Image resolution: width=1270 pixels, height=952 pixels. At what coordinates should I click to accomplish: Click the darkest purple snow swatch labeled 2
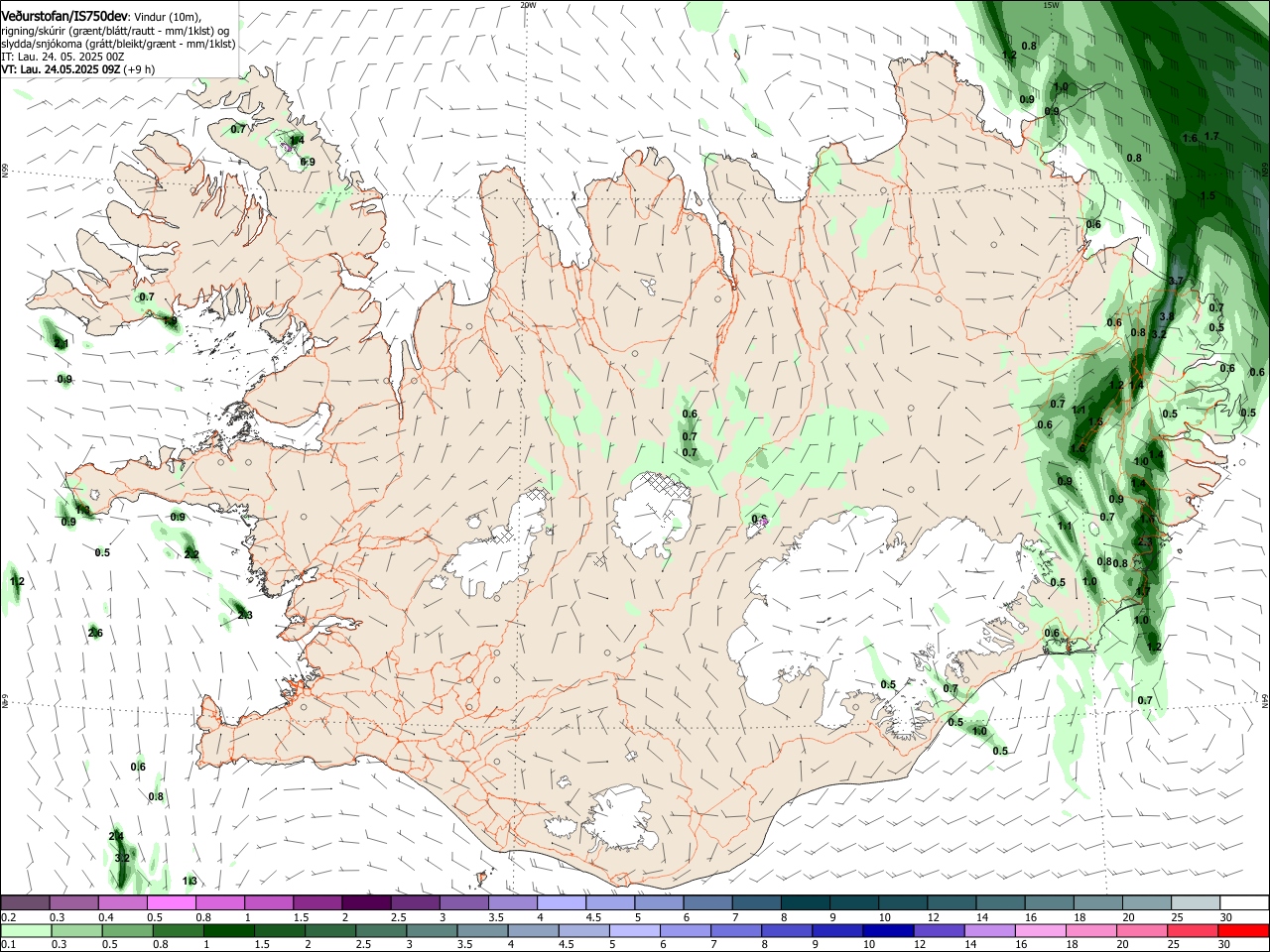click(x=366, y=903)
